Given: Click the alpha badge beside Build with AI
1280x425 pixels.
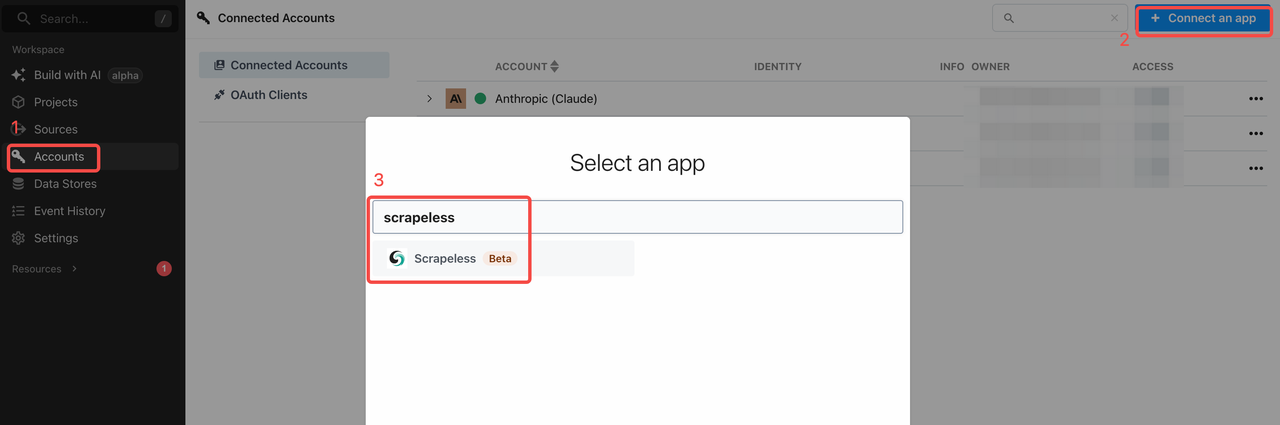Looking at the screenshot, I should coord(125,75).
